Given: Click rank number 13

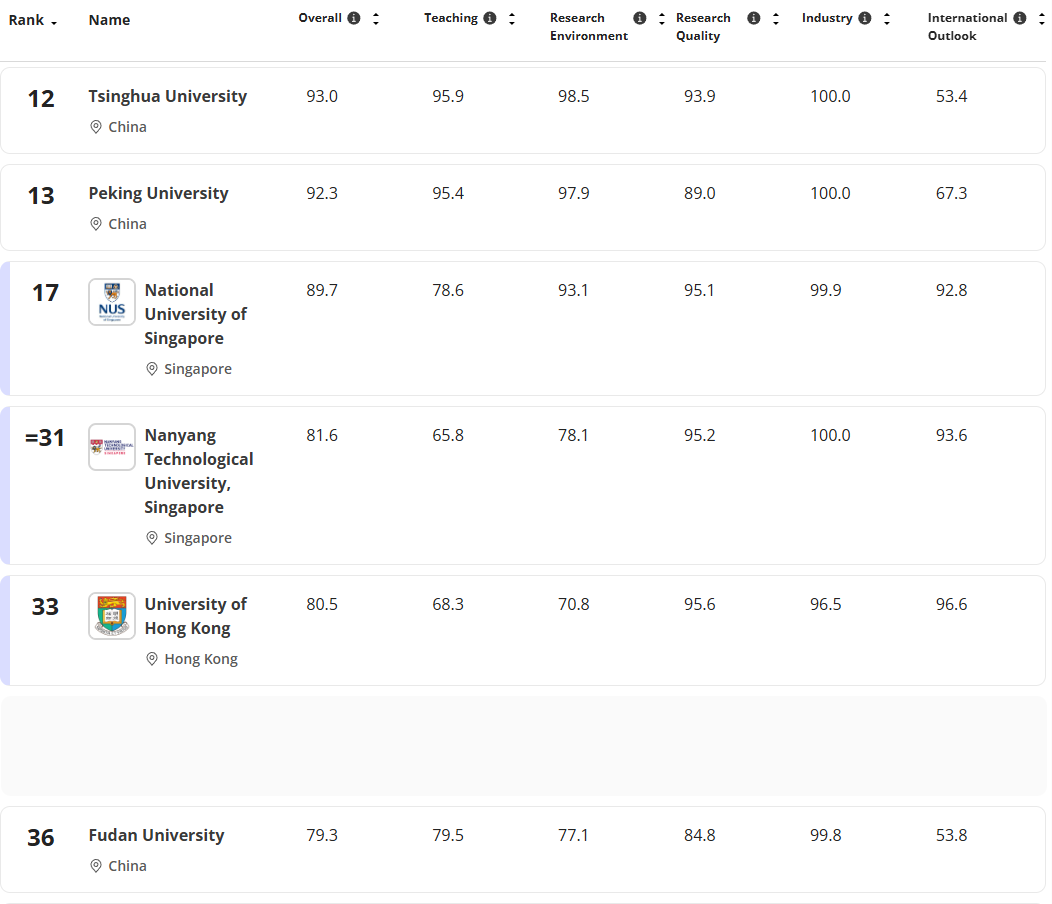Looking at the screenshot, I should coord(41,196).
